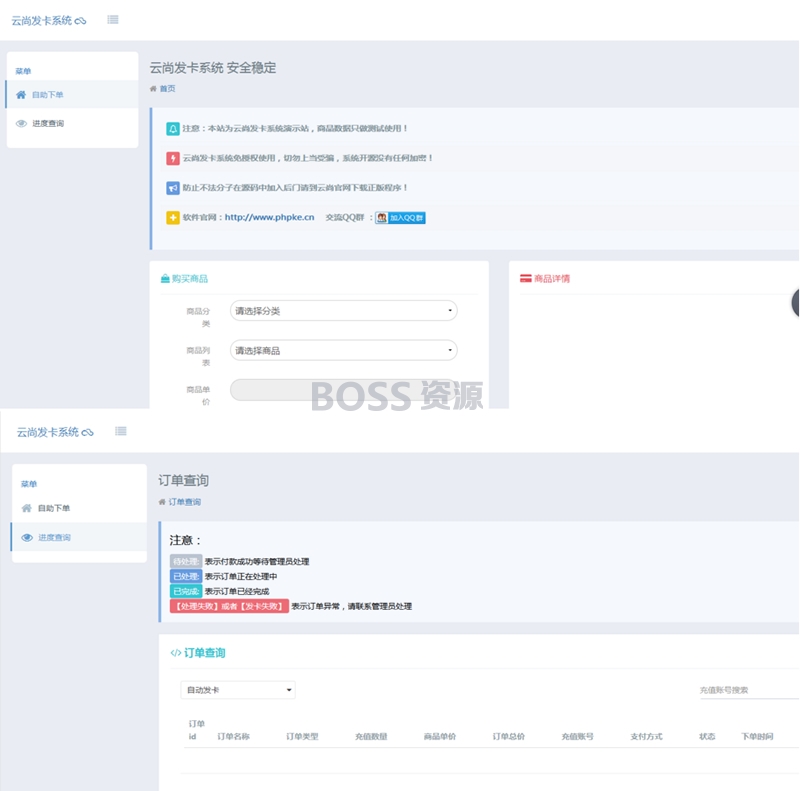
Task: Open the http://www.phpke.cn link
Action: pos(269,217)
